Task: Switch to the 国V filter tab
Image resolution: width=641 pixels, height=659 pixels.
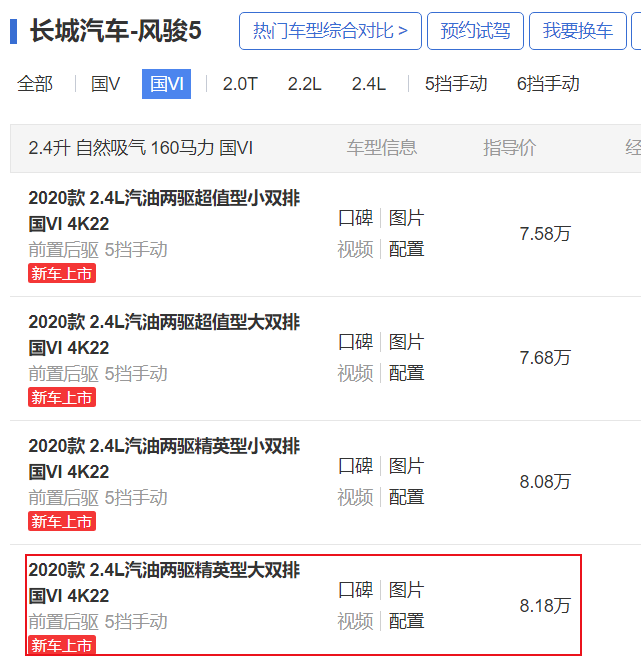Action: coord(105,84)
